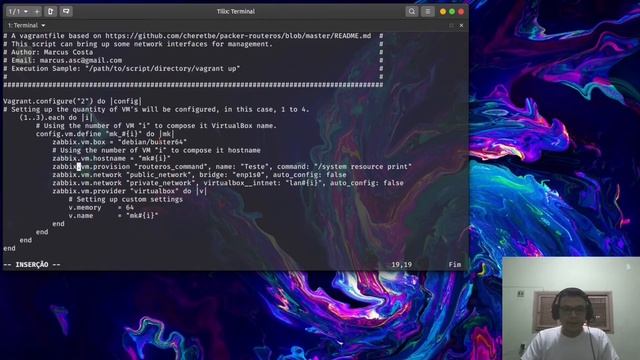Add terminal down split icon
Viewport: 640px width, 360px height.
point(66,11)
